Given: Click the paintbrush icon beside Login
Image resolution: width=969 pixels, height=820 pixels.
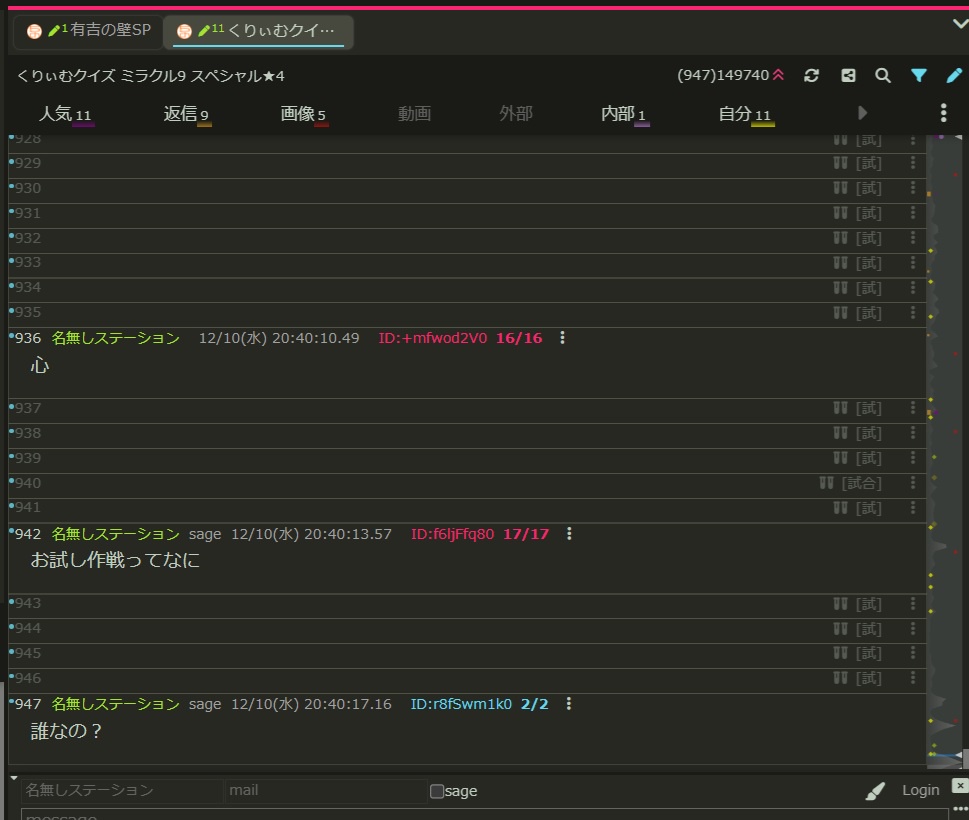Looking at the screenshot, I should pos(875,791).
